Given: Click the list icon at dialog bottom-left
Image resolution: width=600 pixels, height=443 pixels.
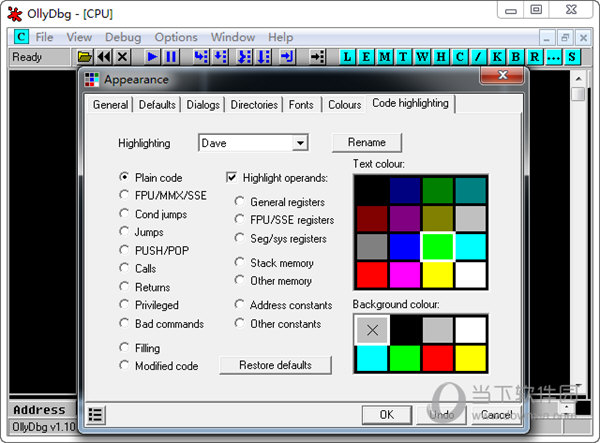Looking at the screenshot, I should click(95, 415).
